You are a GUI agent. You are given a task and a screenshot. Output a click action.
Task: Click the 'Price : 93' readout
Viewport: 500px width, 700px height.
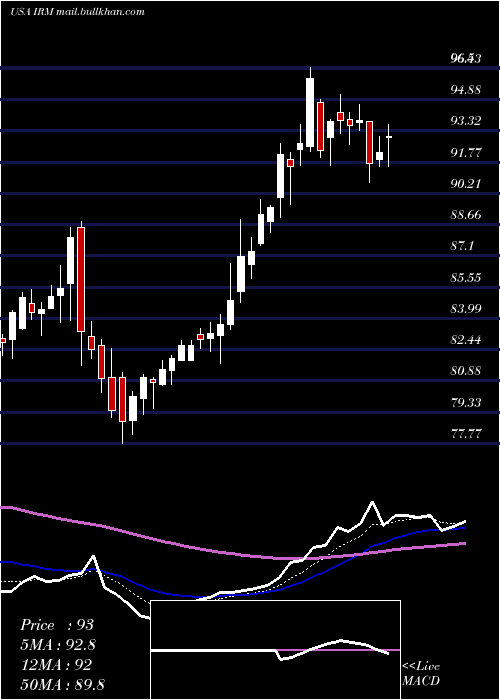[57, 625]
